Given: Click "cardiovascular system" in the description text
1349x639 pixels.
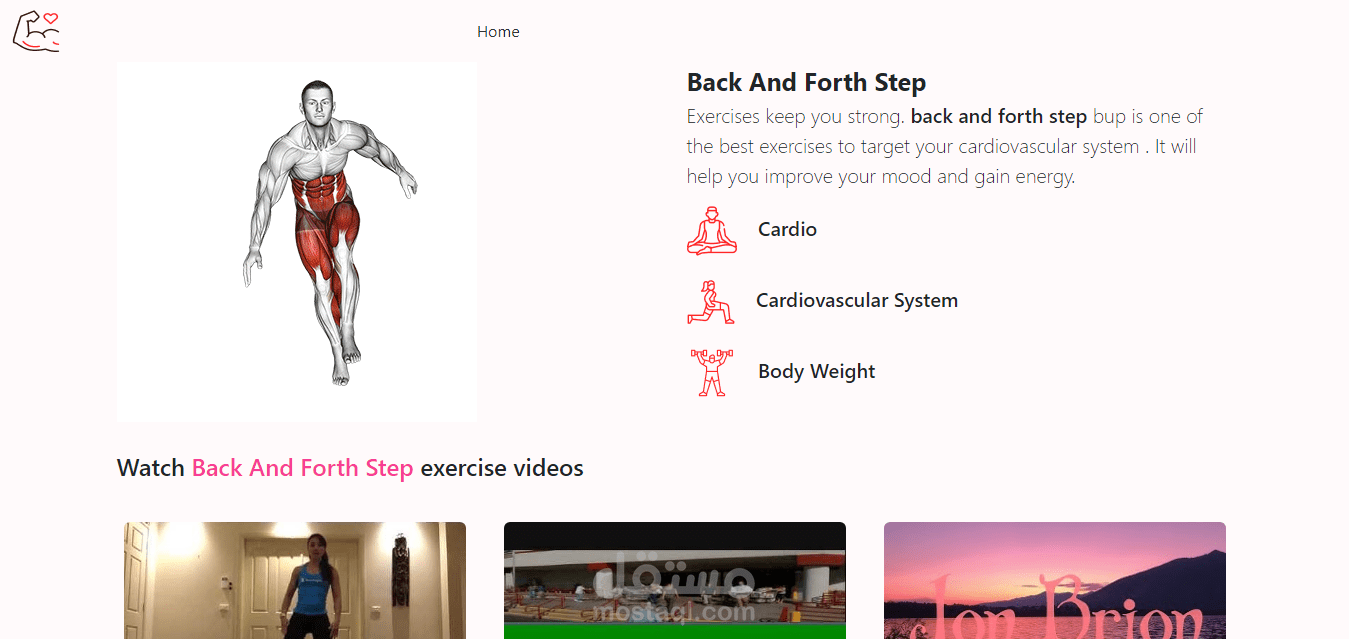Looking at the screenshot, I should click(1049, 147).
